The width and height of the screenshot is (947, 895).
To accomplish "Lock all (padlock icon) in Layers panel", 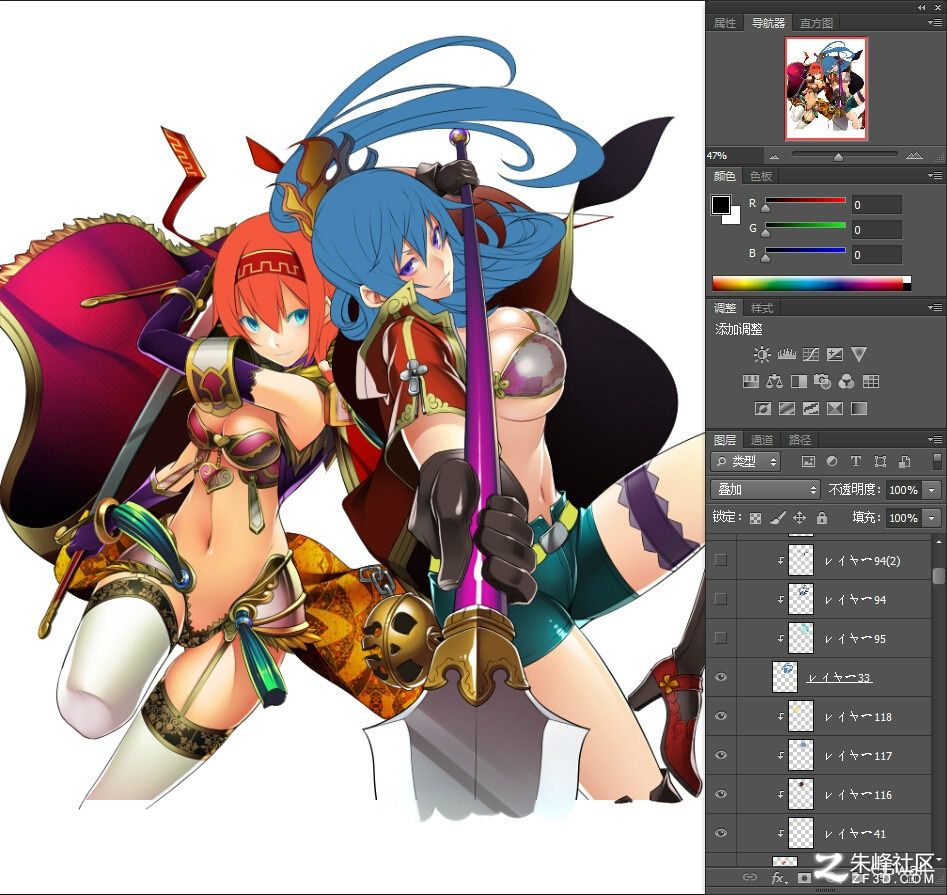I will coord(821,518).
